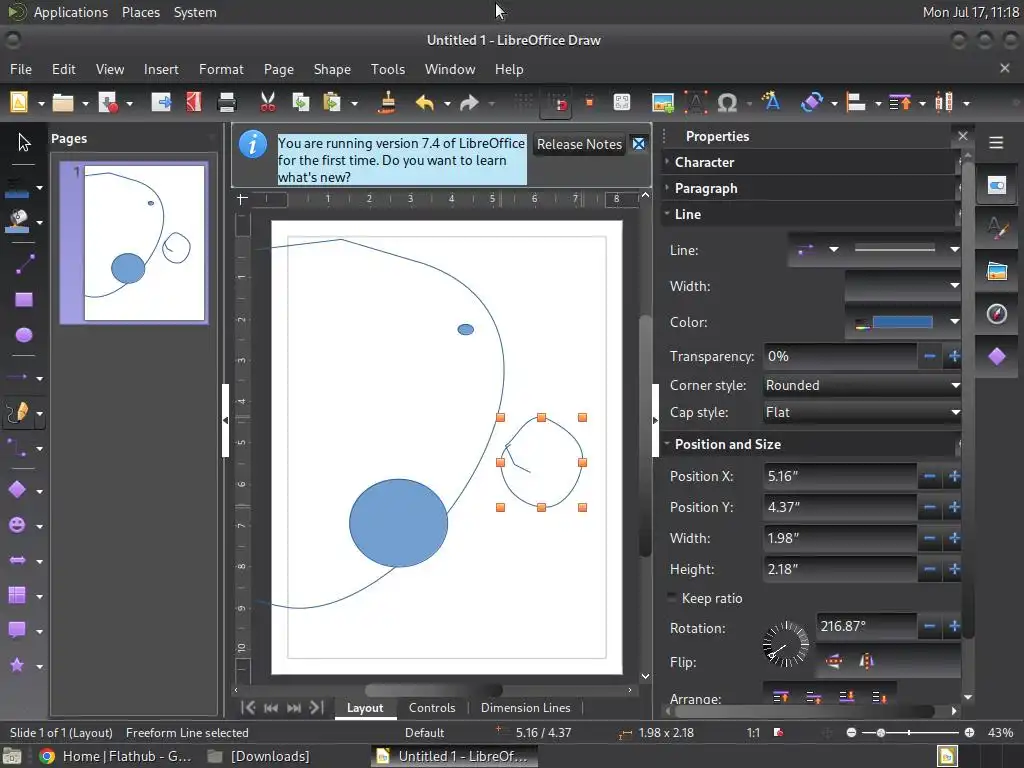Enable the Keep ratio checkbox

(672, 598)
